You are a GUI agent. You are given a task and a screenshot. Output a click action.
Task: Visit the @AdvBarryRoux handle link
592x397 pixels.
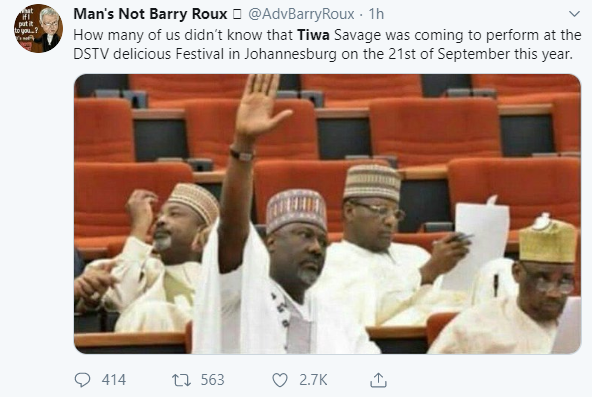click(x=301, y=14)
